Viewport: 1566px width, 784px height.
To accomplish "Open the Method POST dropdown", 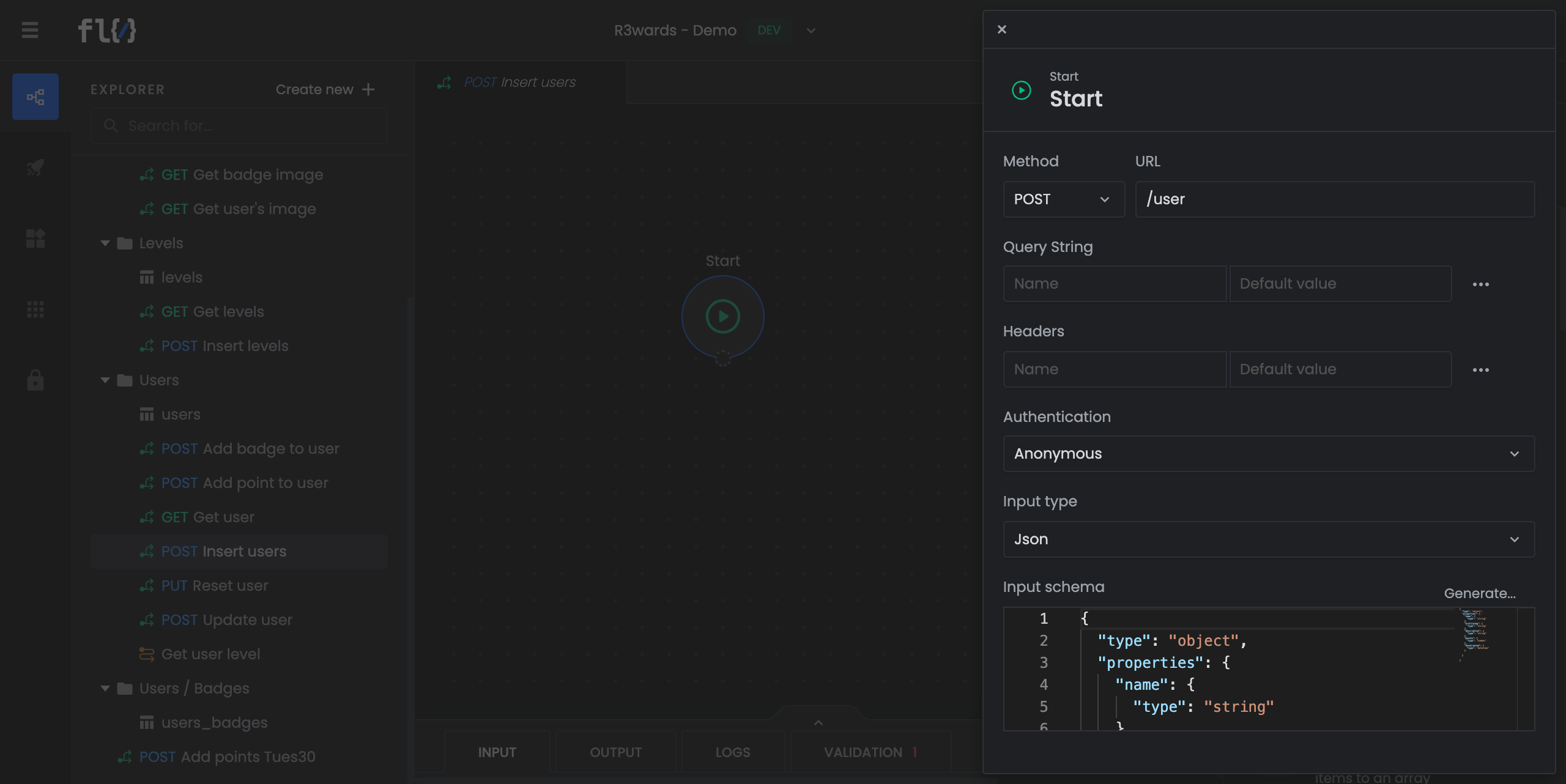I will [x=1064, y=199].
